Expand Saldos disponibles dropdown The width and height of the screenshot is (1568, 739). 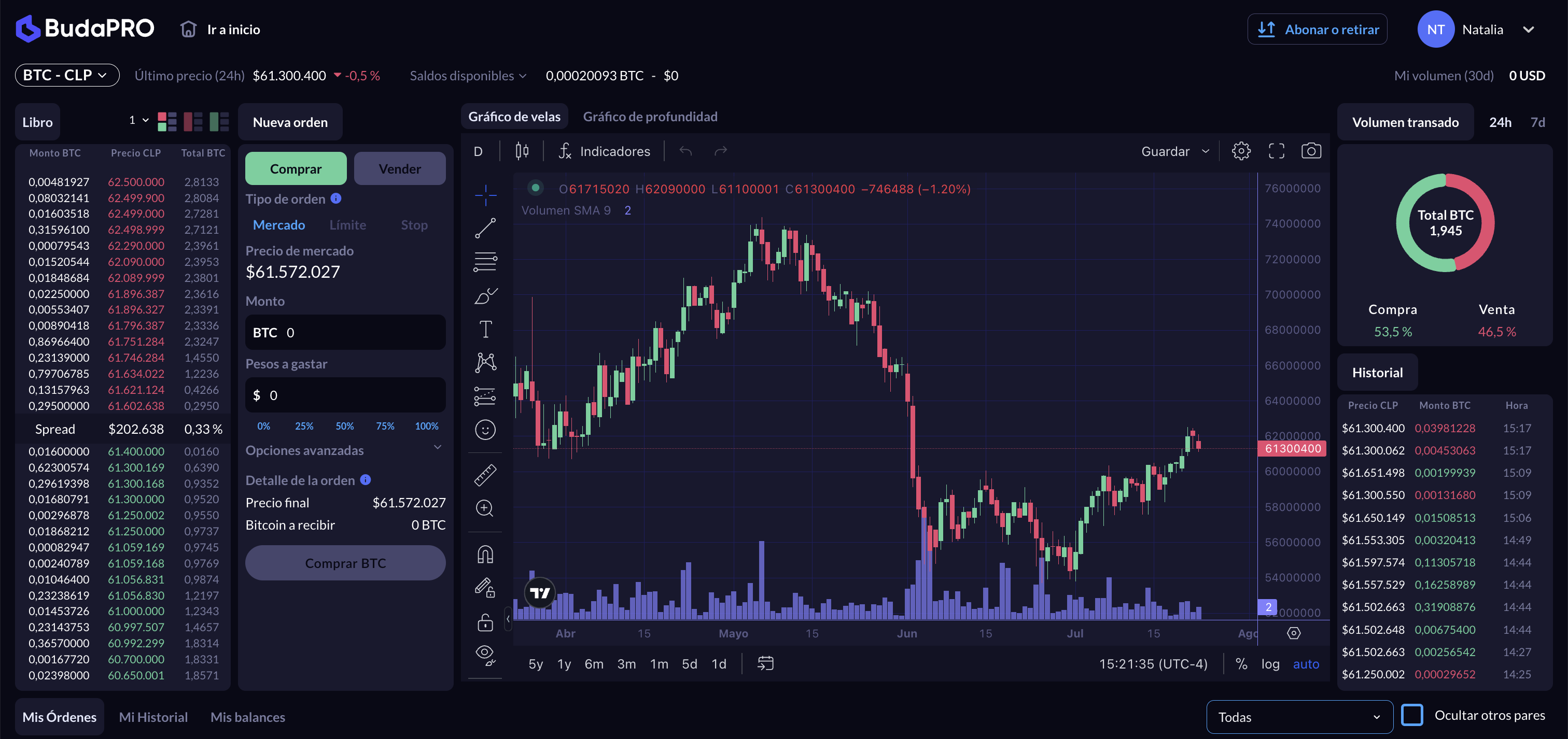pos(468,76)
